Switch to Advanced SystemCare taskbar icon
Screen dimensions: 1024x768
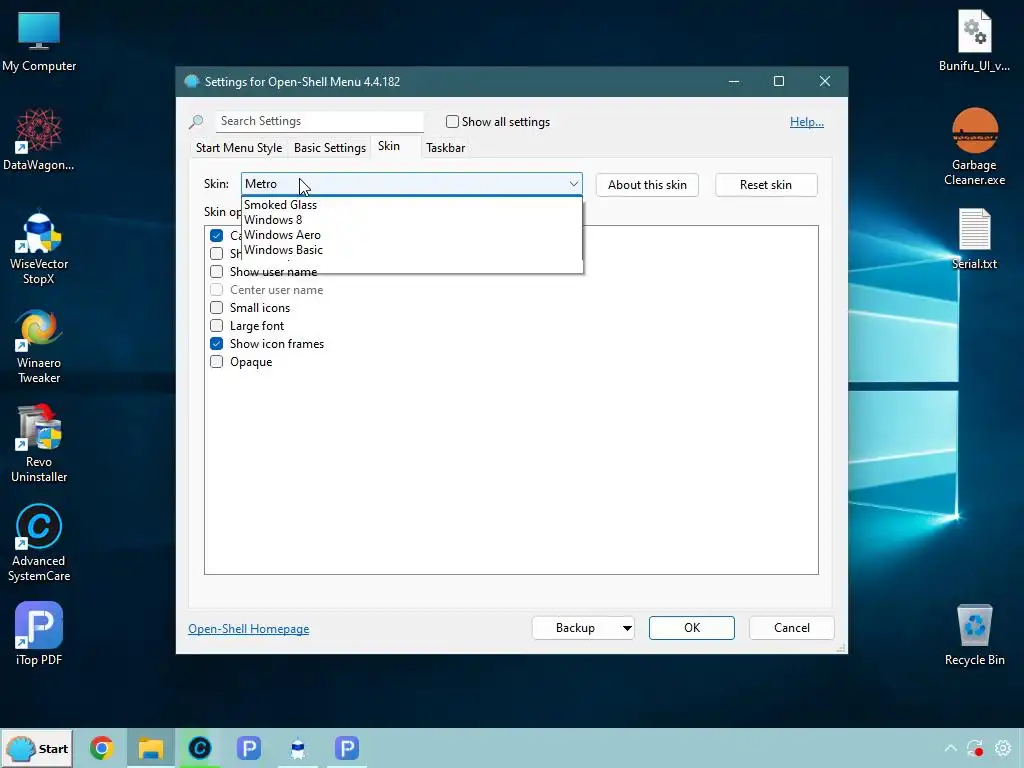pos(199,748)
